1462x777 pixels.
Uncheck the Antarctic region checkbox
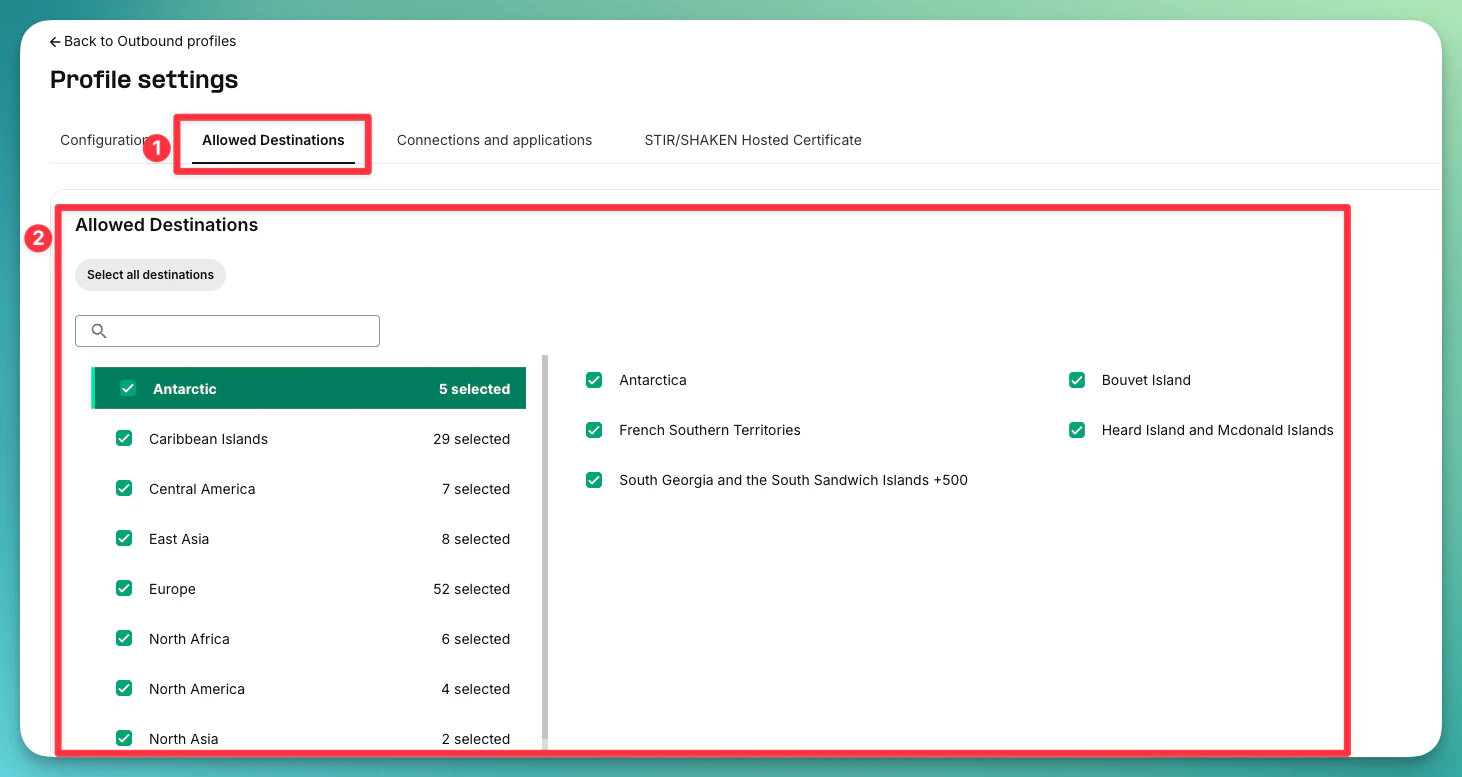127,388
